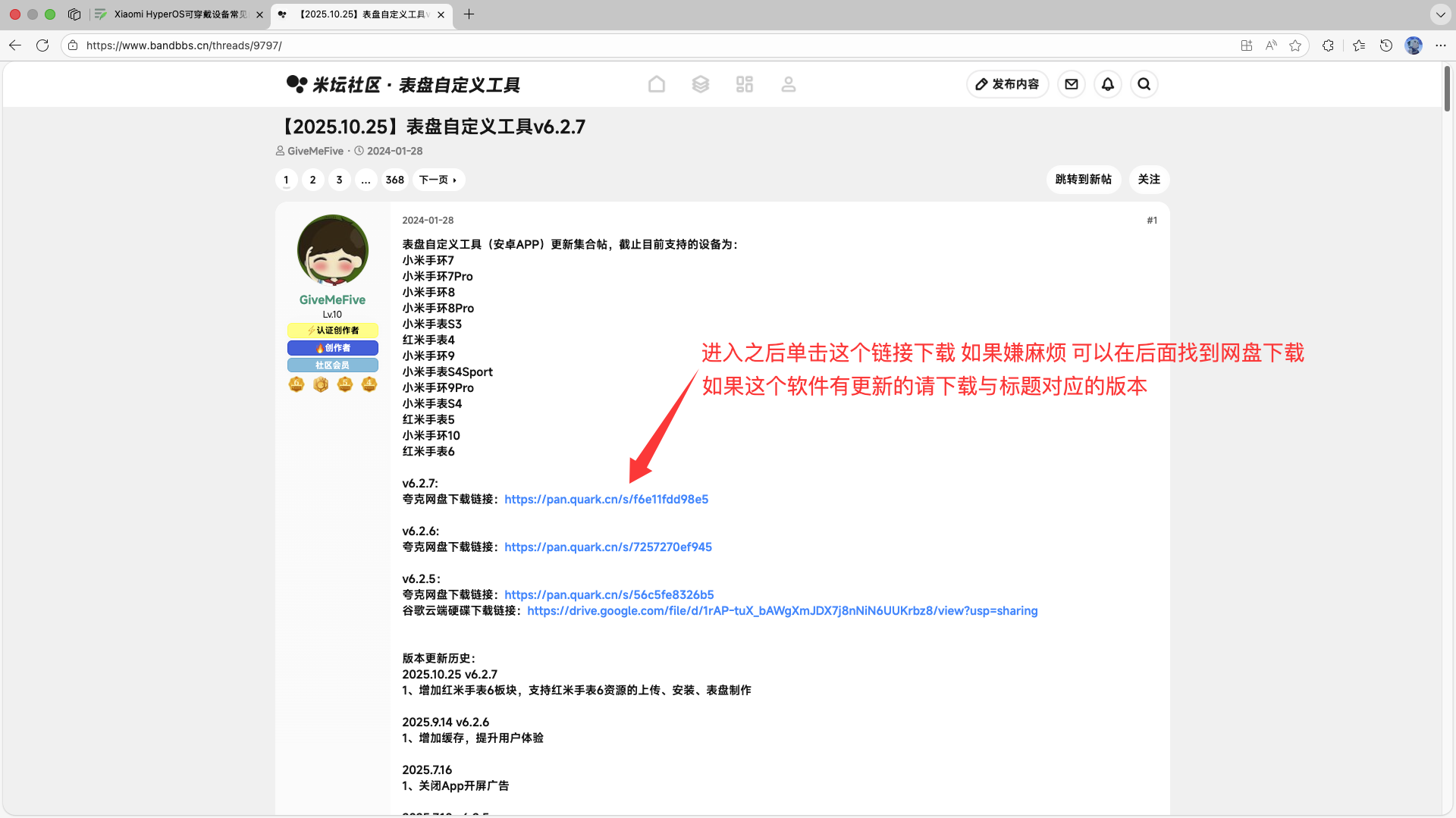1456x818 pixels.
Task: Open the mail messages icon
Action: tap(1072, 84)
